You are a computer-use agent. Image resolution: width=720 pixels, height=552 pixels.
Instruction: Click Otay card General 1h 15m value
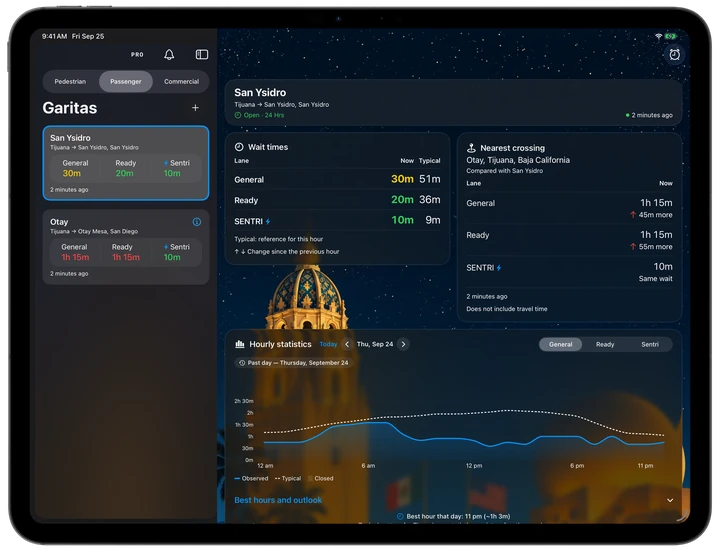pyautogui.click(x=75, y=257)
